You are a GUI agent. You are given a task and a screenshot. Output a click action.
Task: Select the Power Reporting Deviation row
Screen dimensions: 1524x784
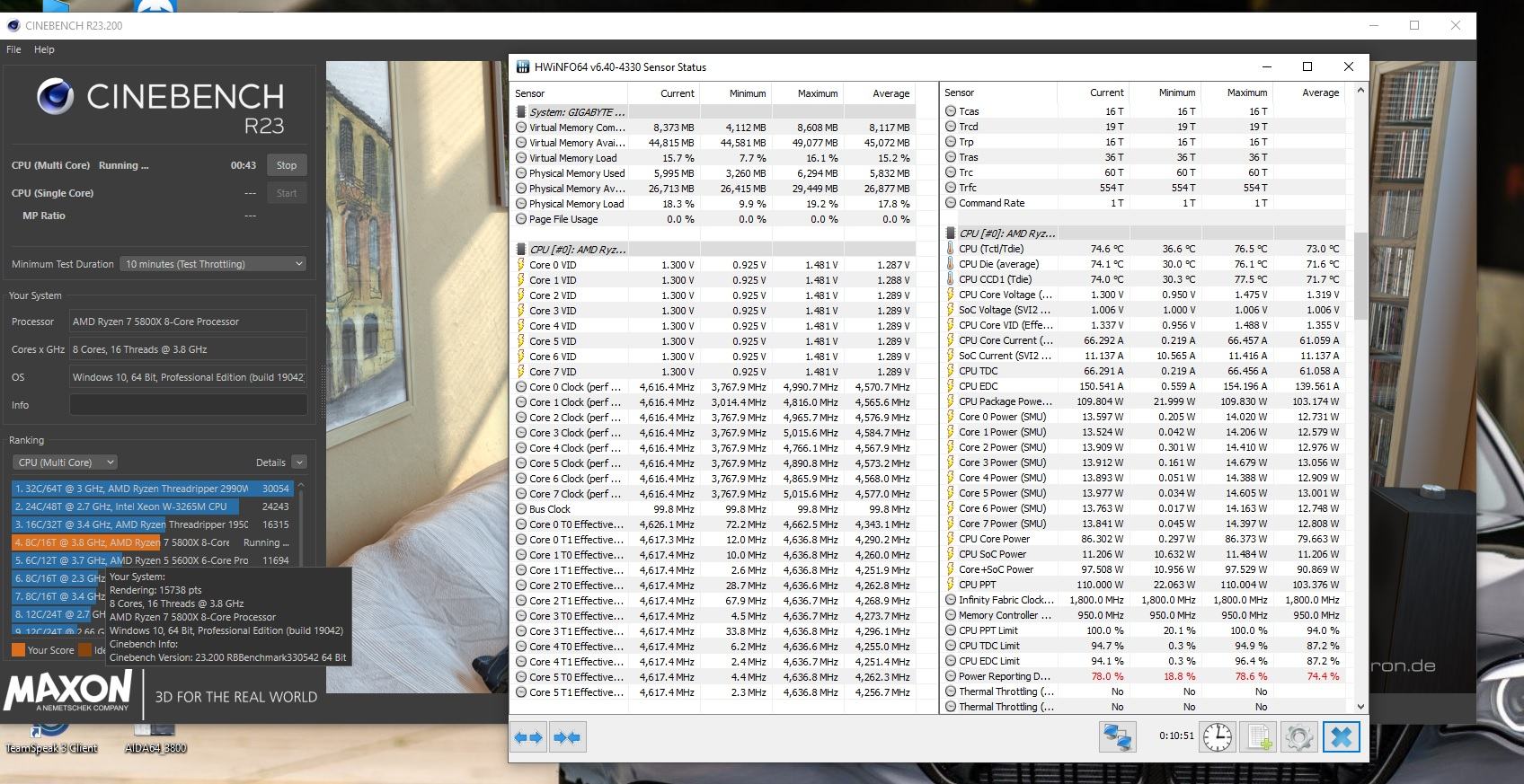1144,676
